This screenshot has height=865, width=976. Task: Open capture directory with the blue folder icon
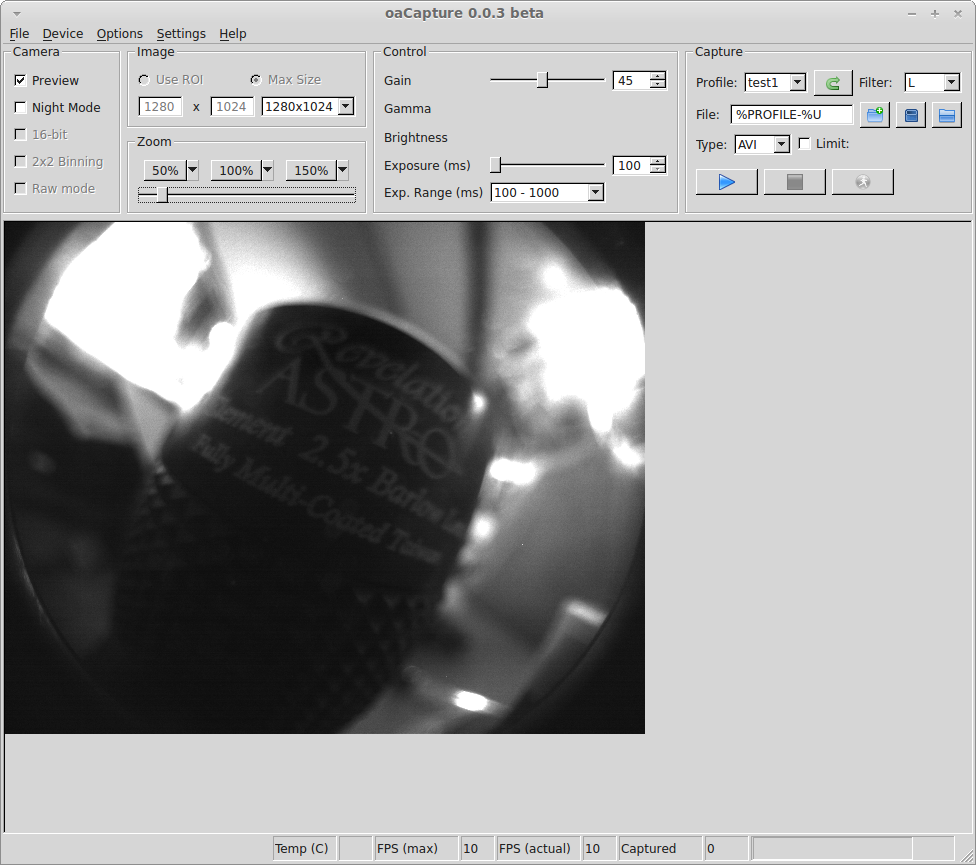pos(947,115)
